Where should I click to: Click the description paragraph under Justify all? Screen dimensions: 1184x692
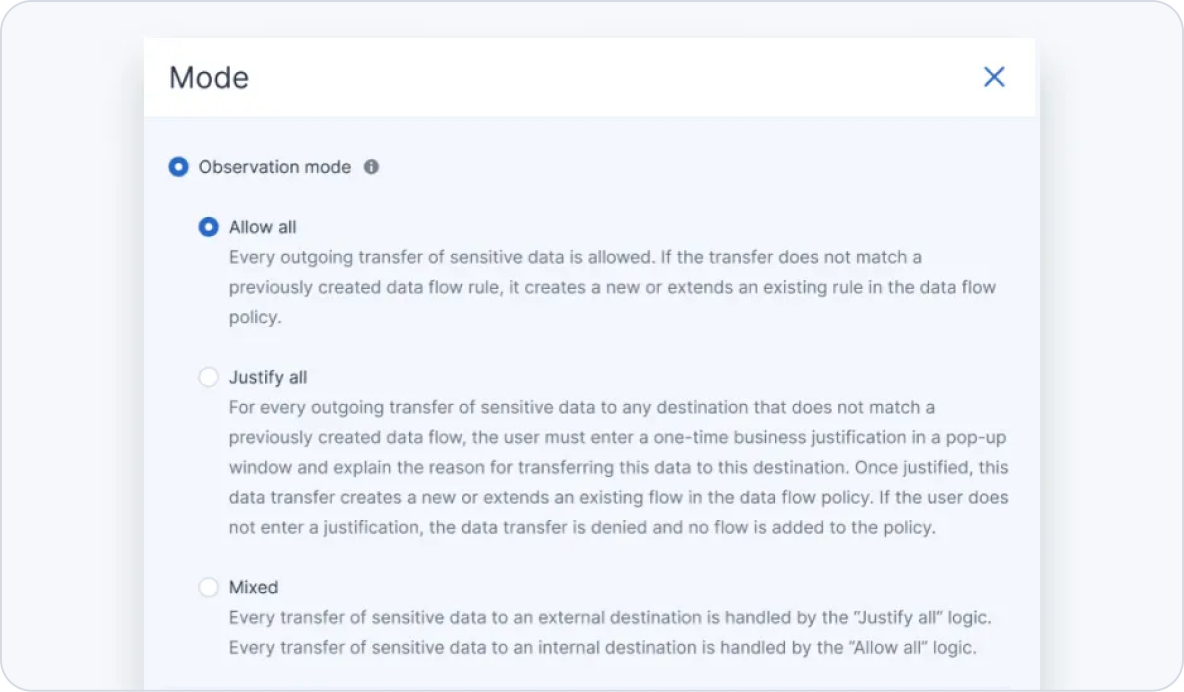tap(618, 467)
